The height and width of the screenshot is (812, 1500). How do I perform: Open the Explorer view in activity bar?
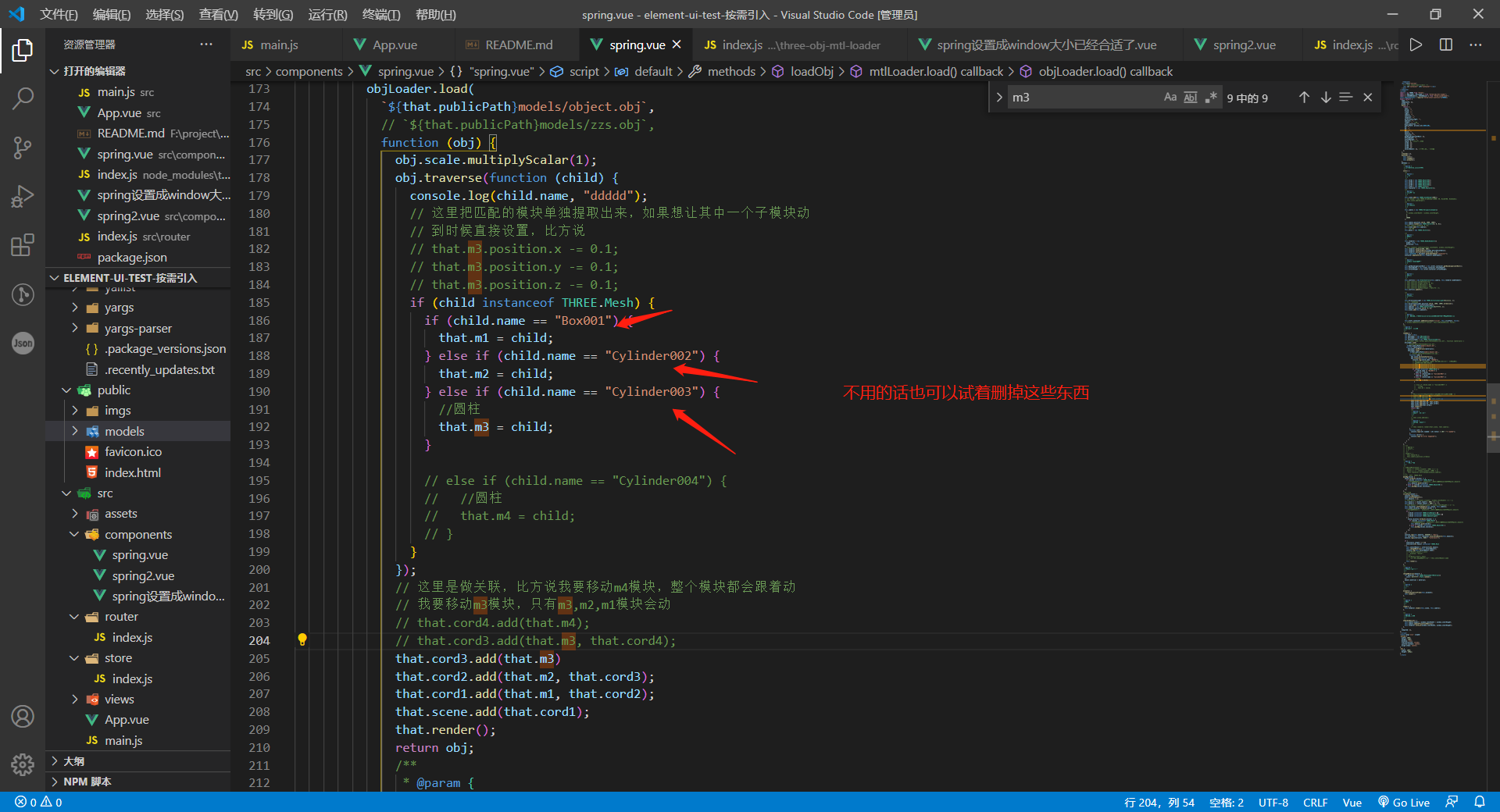23,50
